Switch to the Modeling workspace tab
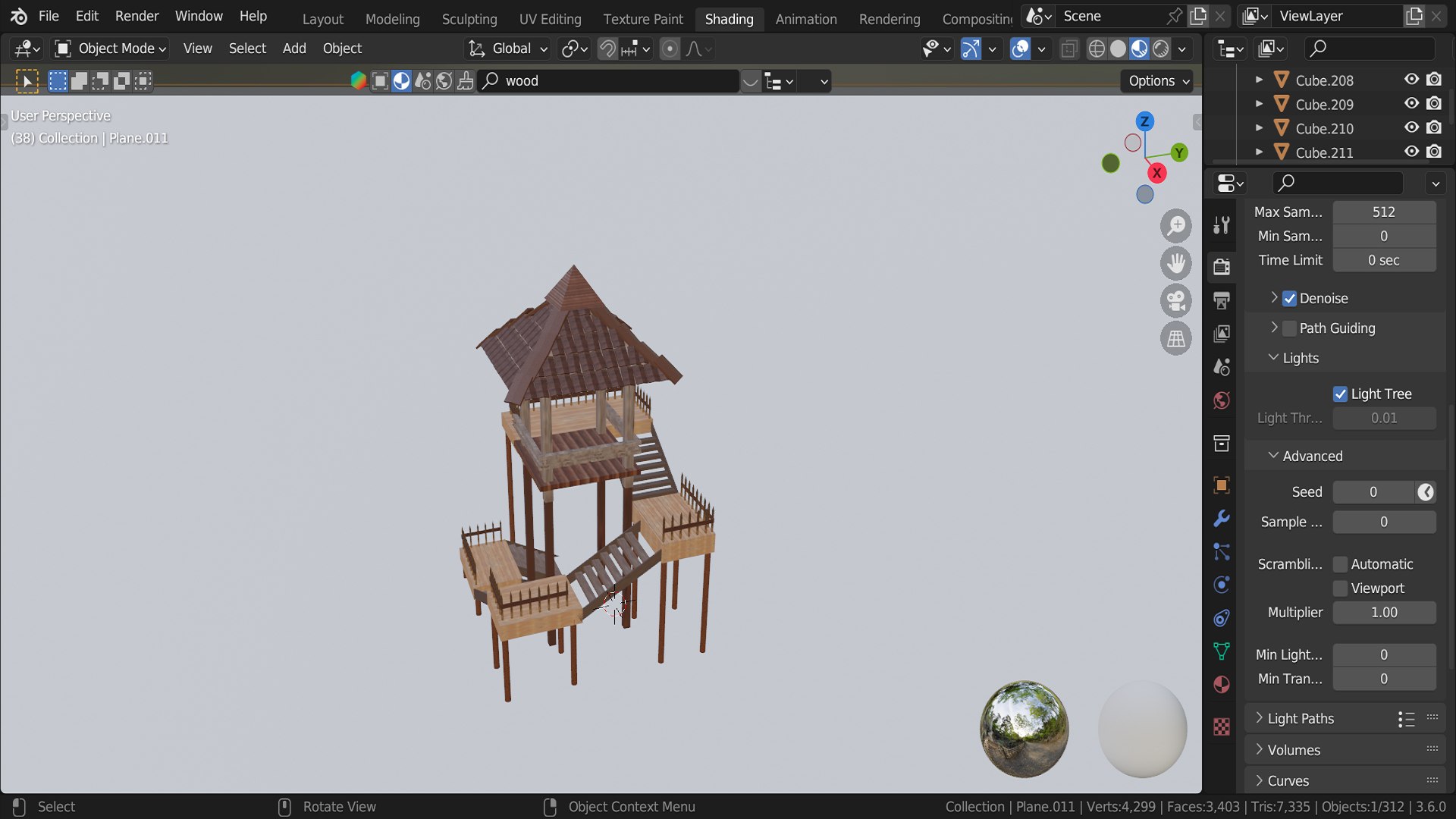1456x819 pixels. (x=392, y=19)
